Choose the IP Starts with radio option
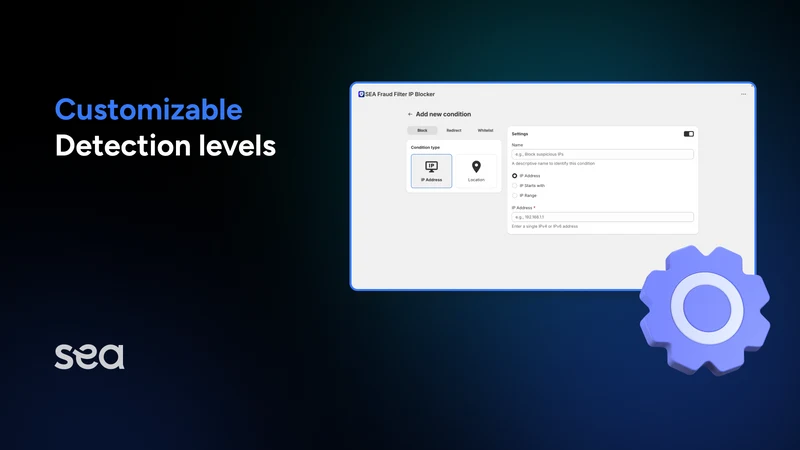The width and height of the screenshot is (800, 450). [514, 186]
